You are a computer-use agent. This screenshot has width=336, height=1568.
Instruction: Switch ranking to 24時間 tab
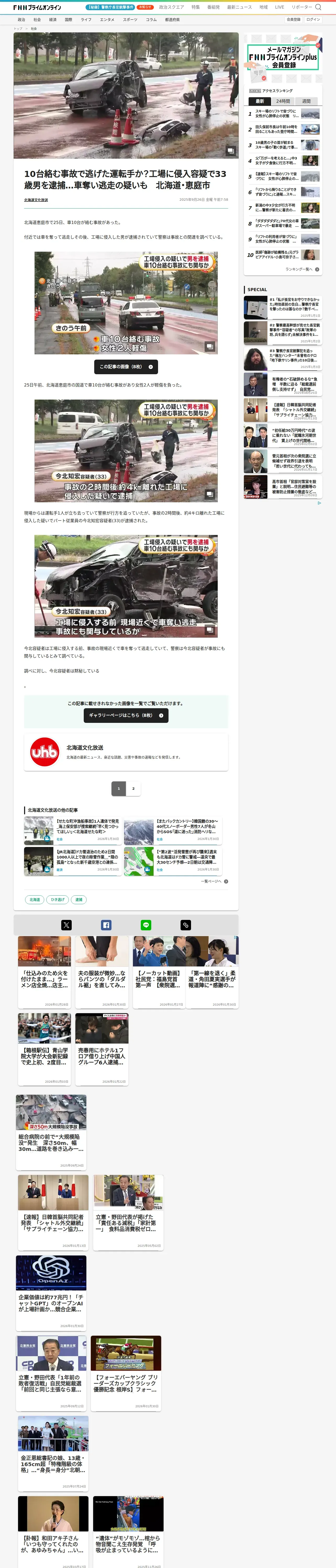coord(283,101)
